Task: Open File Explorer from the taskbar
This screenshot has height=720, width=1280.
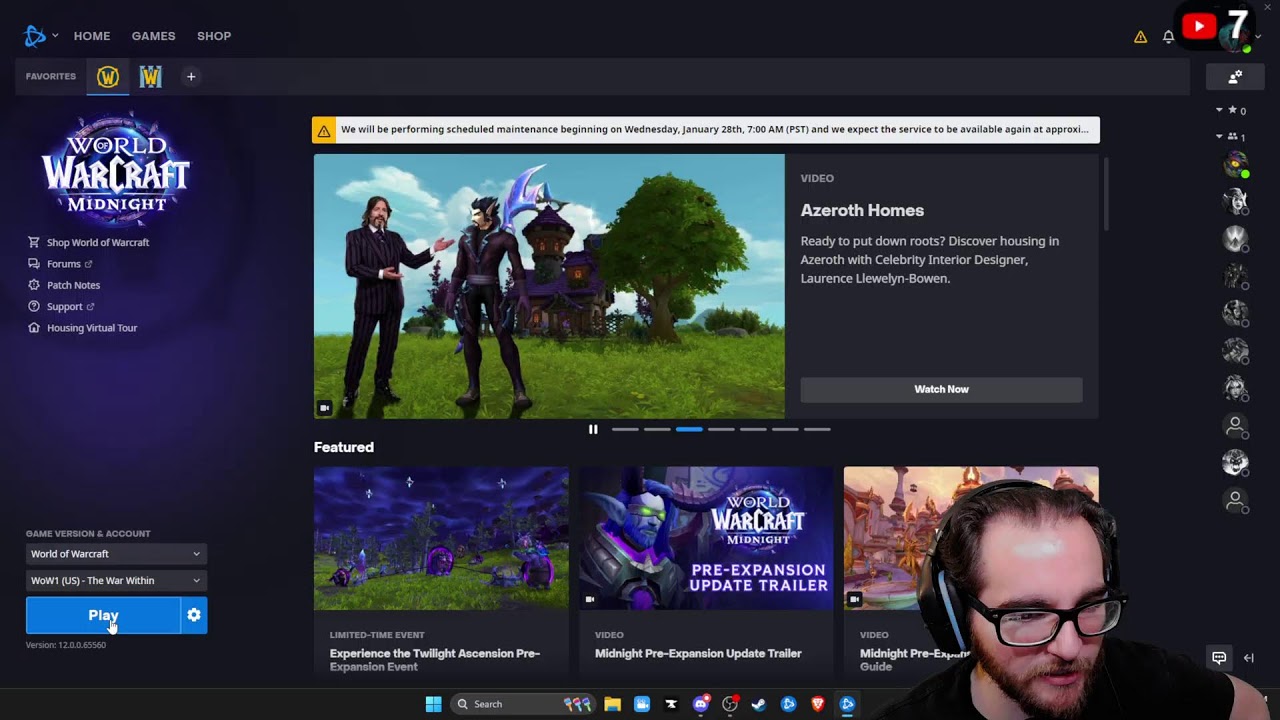Action: [x=612, y=704]
